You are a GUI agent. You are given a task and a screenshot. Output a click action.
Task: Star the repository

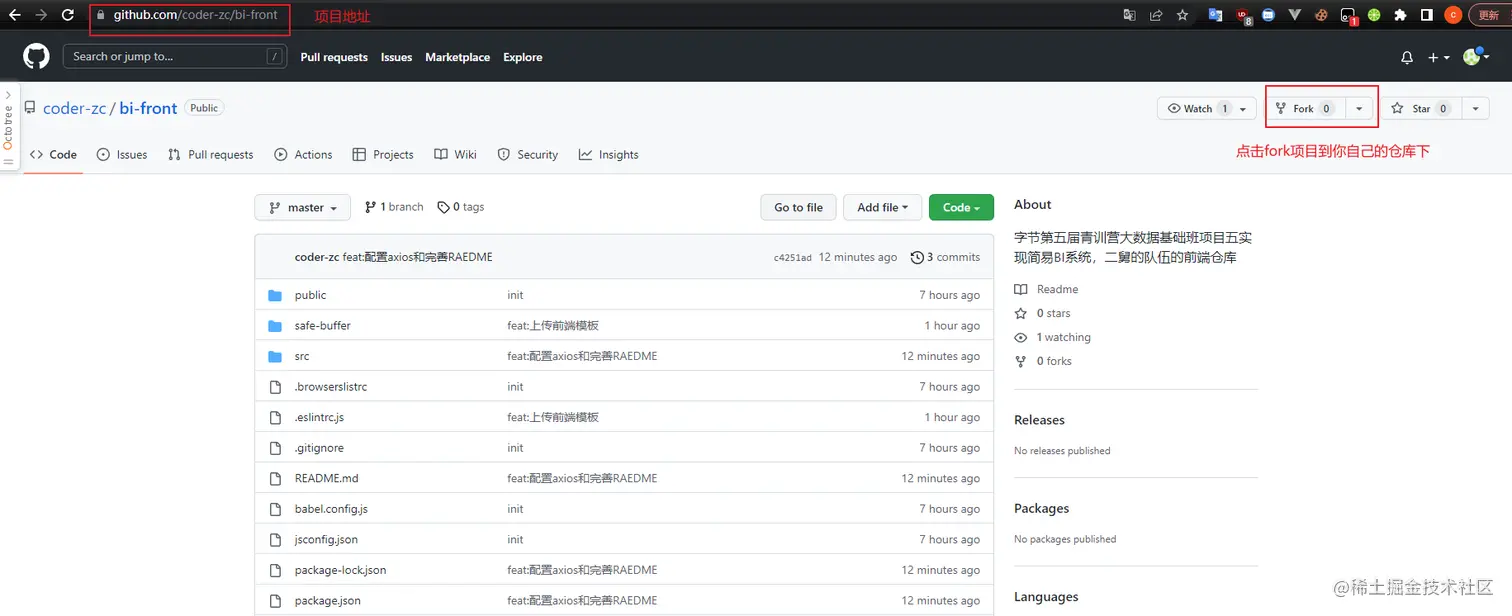tap(1420, 108)
